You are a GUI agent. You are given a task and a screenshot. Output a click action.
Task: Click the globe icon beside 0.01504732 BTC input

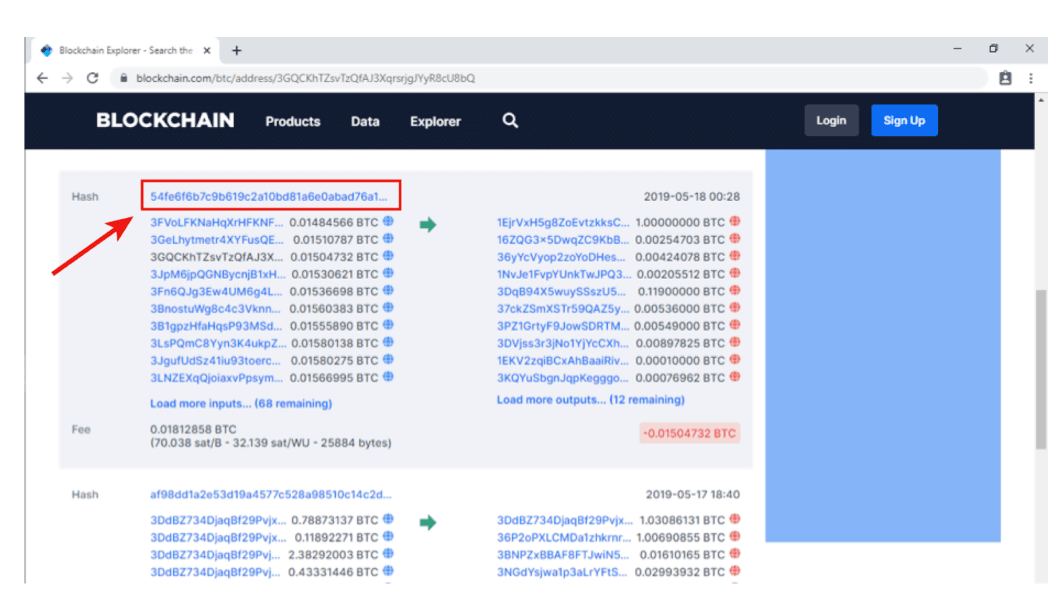tap(388, 256)
